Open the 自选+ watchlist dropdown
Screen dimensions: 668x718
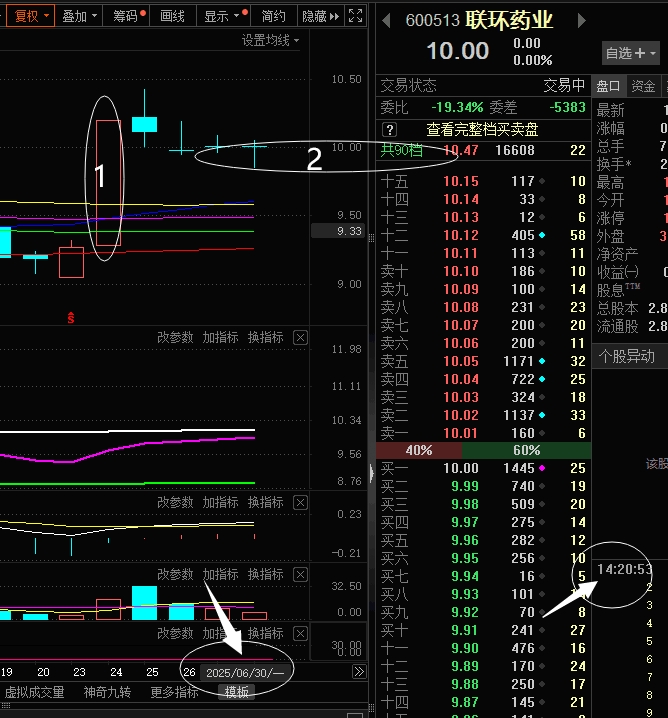tap(630, 53)
